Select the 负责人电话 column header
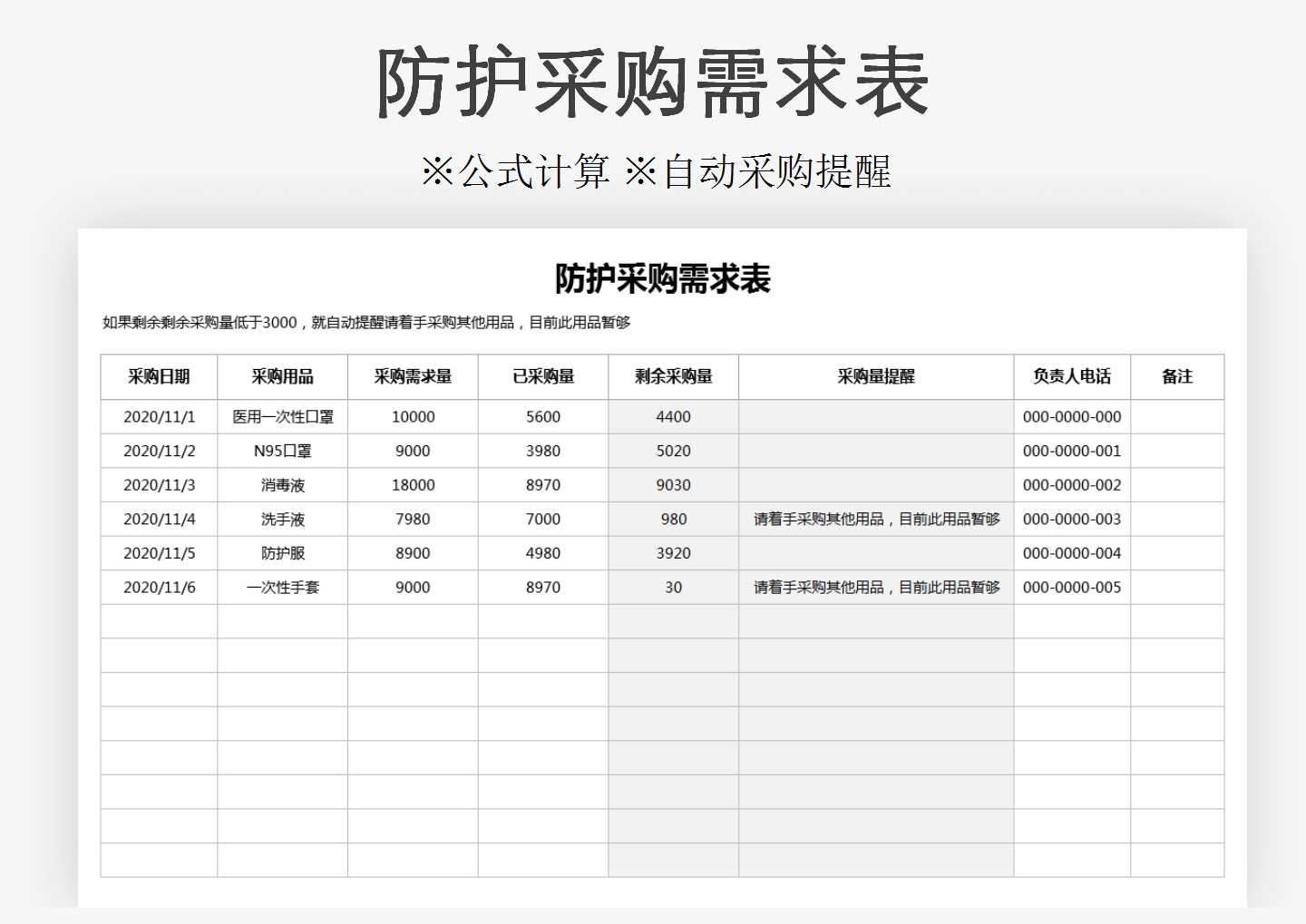 pyautogui.click(x=1070, y=377)
